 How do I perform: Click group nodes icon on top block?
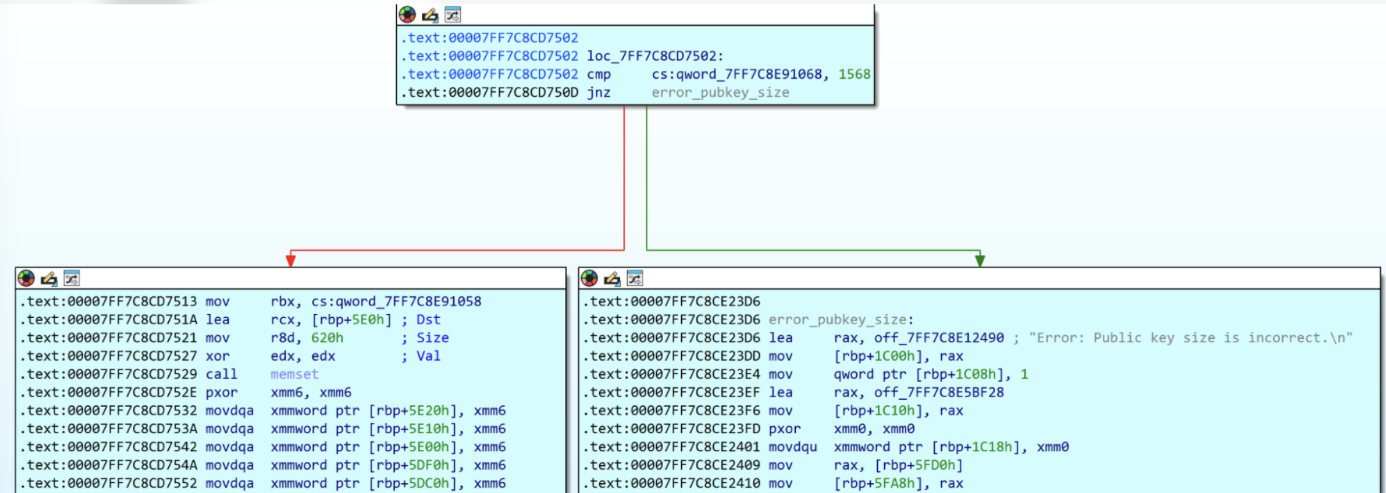(x=452, y=15)
